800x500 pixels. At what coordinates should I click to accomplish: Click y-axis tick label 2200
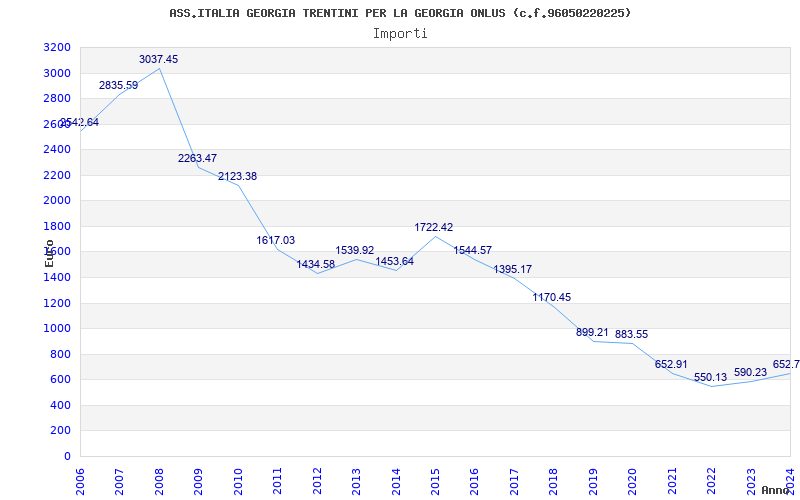pyautogui.click(x=57, y=175)
